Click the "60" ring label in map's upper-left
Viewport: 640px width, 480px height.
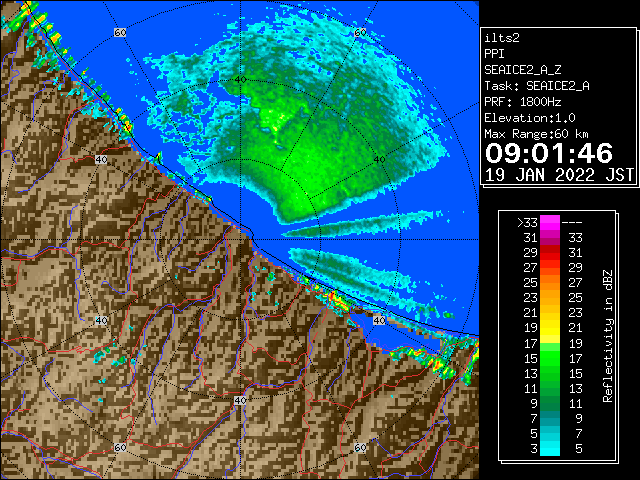120,32
